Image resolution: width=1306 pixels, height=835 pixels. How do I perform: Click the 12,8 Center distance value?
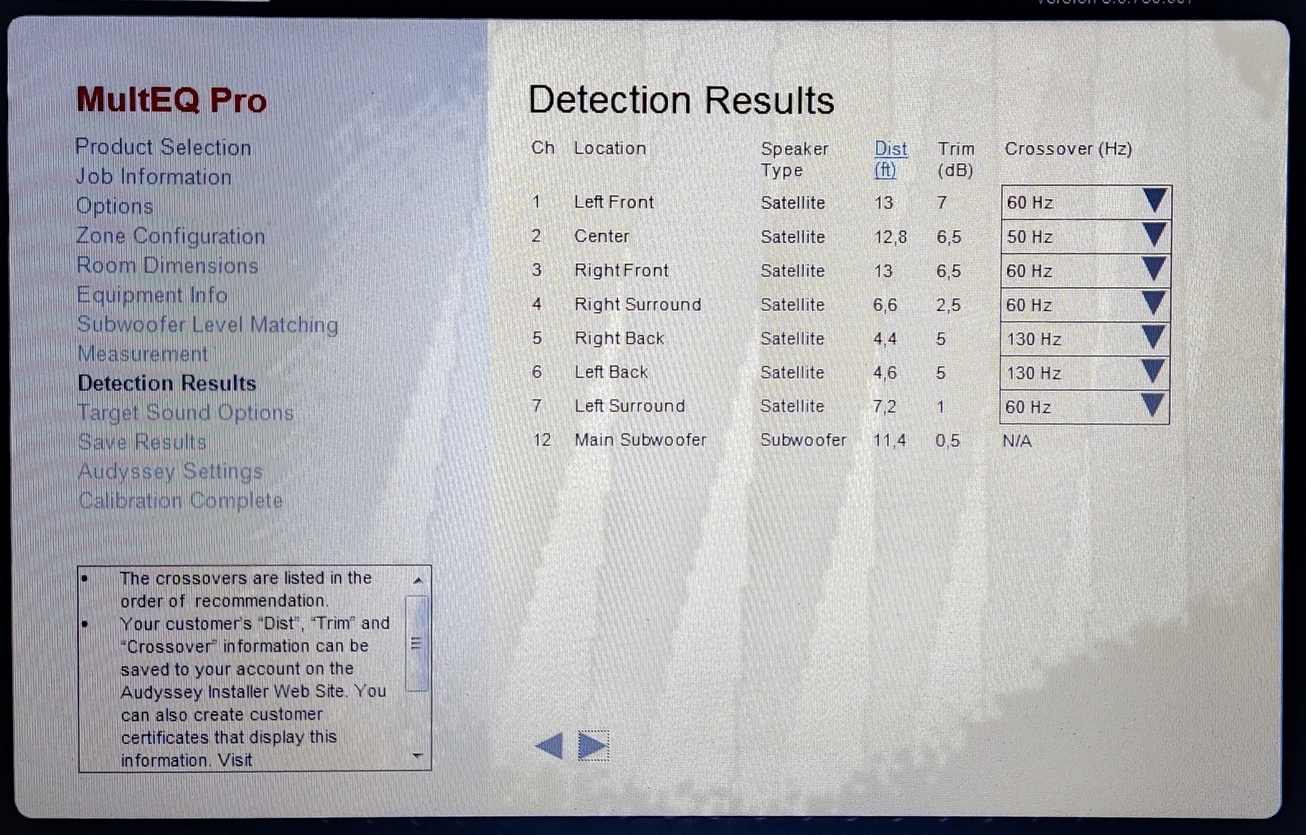[890, 237]
